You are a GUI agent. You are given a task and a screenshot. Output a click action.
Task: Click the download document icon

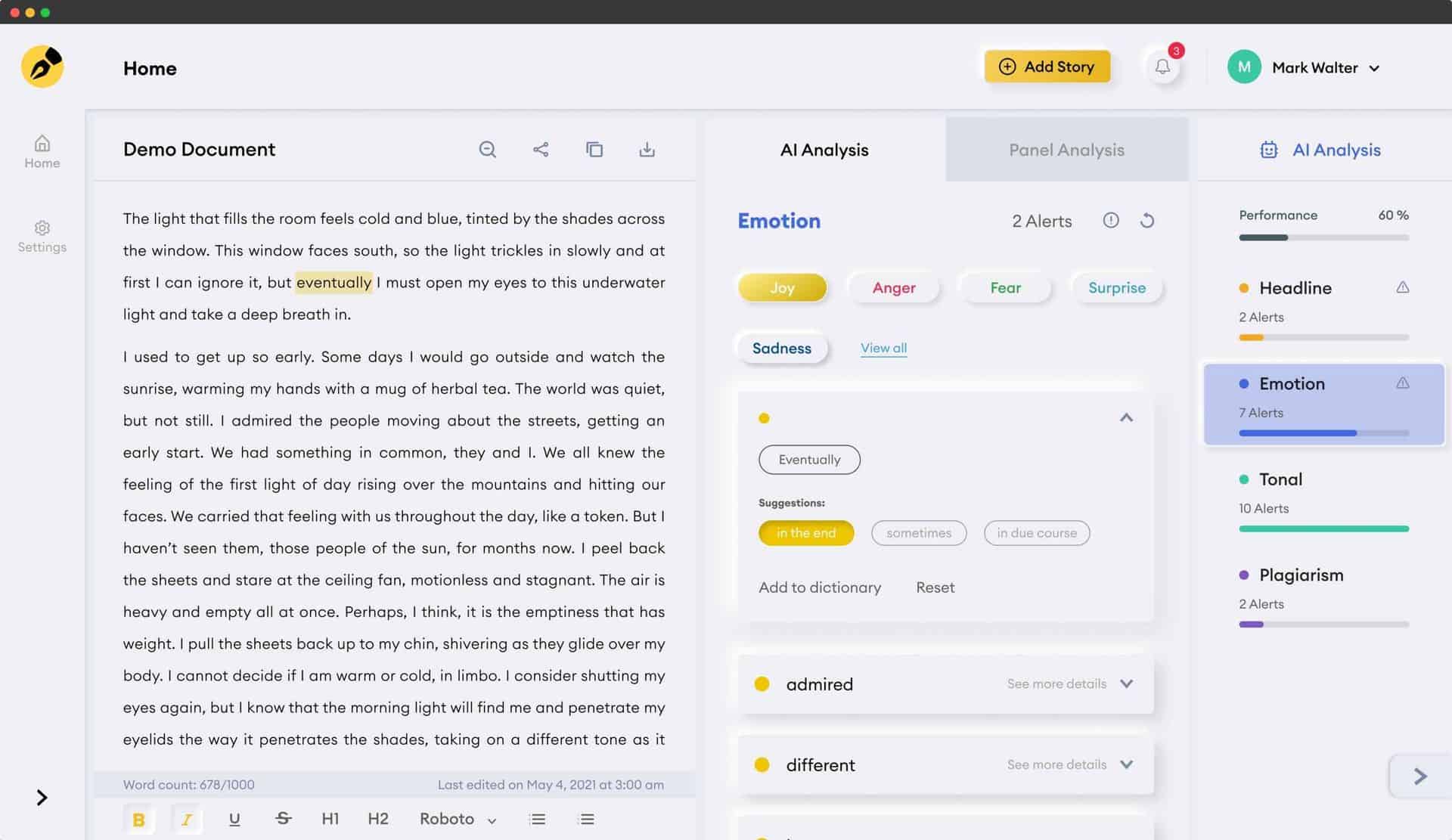pyautogui.click(x=647, y=150)
